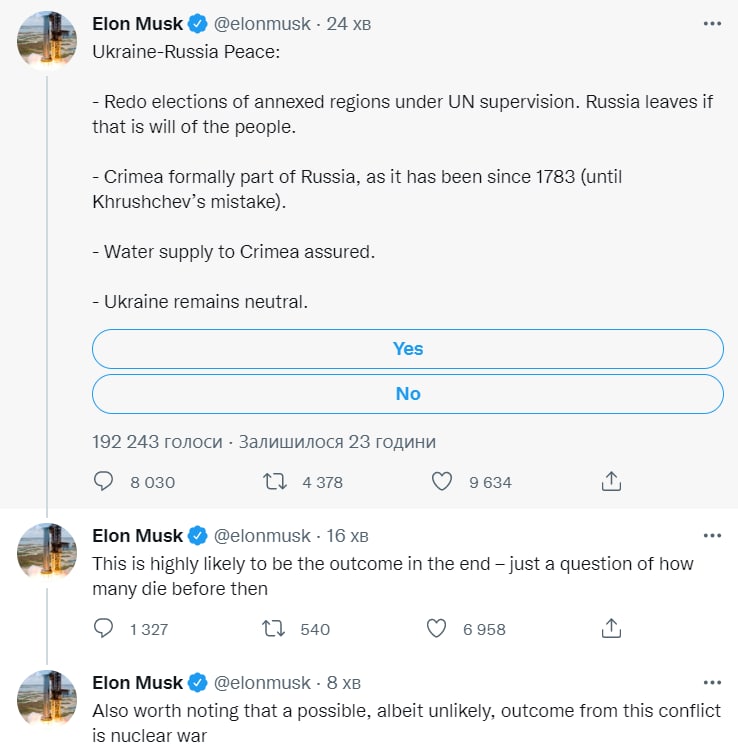Retweet the Ukraine-Russia Peace poll tweet
Screen dimensions: 738x753
275,481
